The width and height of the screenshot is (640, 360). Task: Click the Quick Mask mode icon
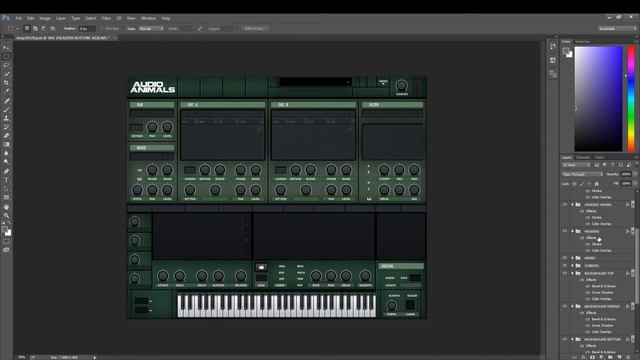click(x=6, y=241)
